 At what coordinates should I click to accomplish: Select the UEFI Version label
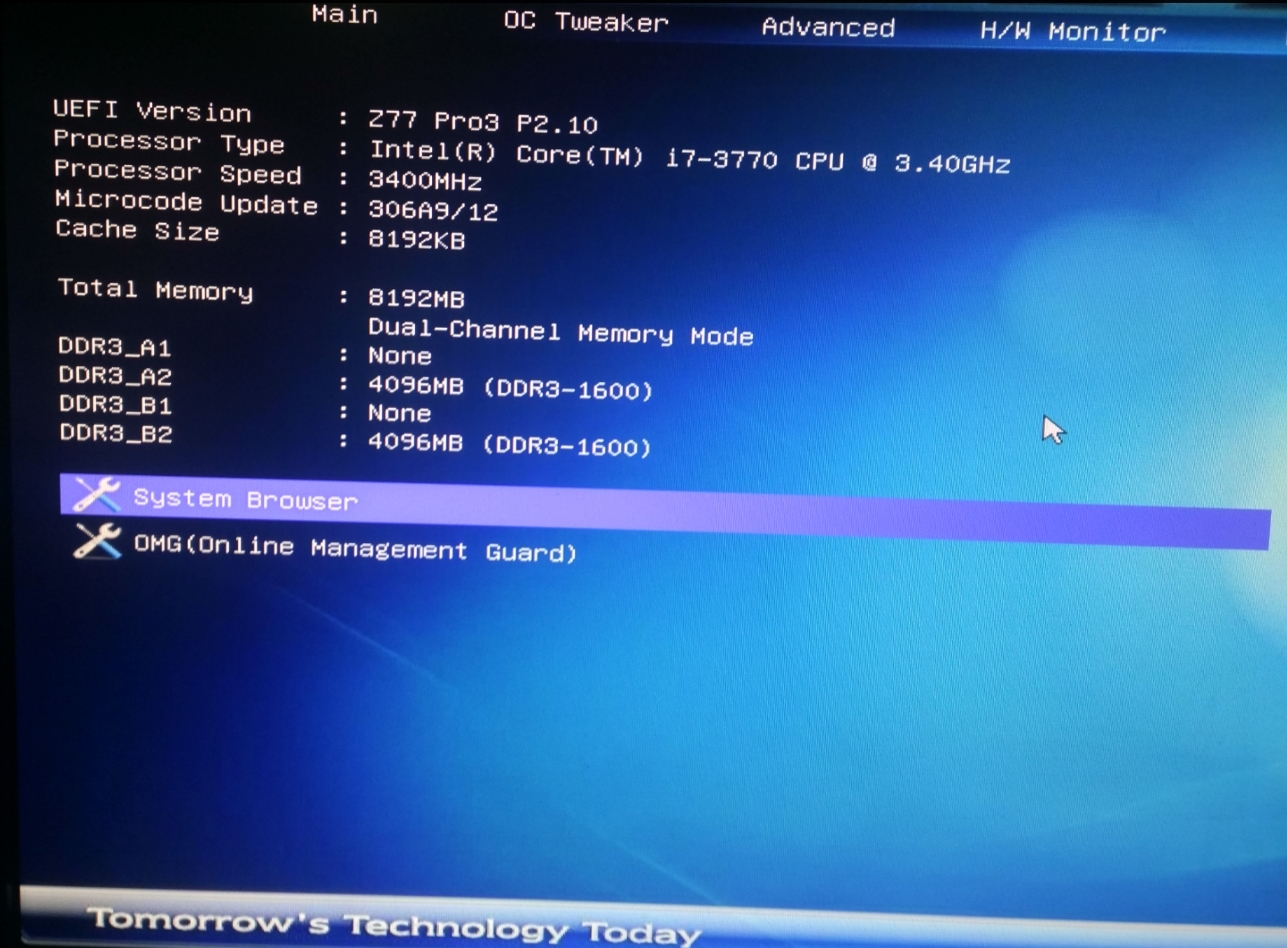[x=152, y=111]
